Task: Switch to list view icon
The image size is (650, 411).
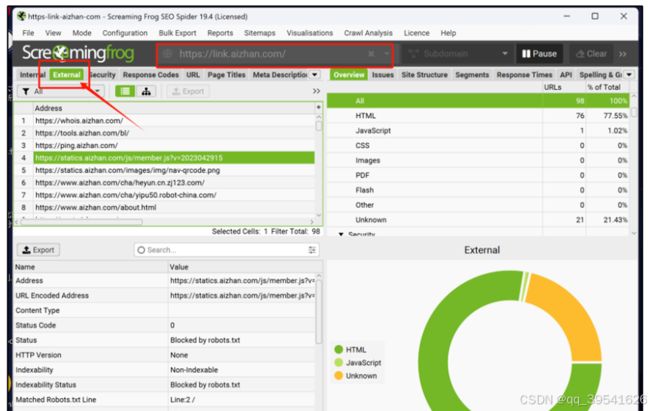Action: coord(125,91)
